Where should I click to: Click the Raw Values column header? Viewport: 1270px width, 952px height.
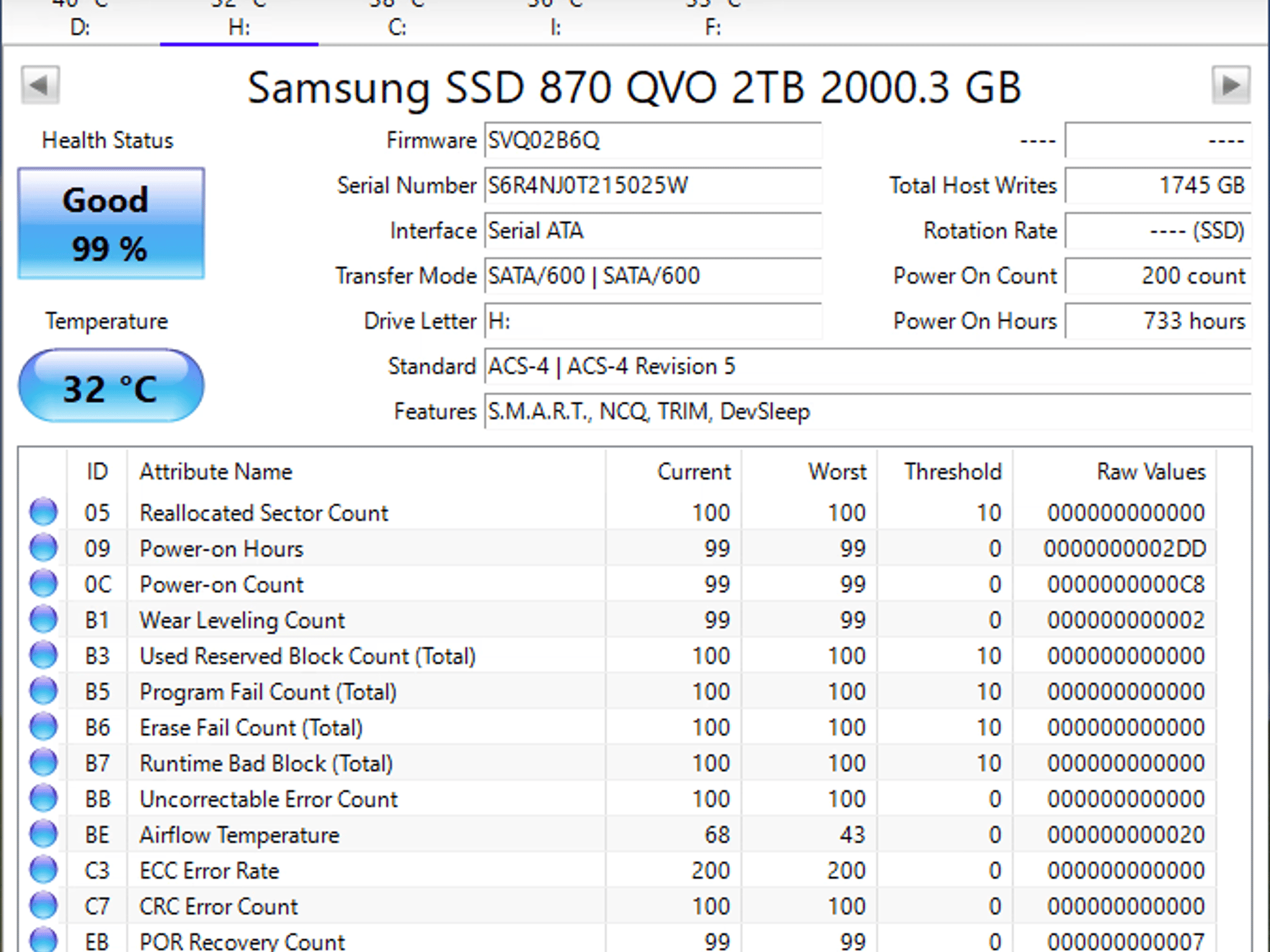coord(1114,472)
